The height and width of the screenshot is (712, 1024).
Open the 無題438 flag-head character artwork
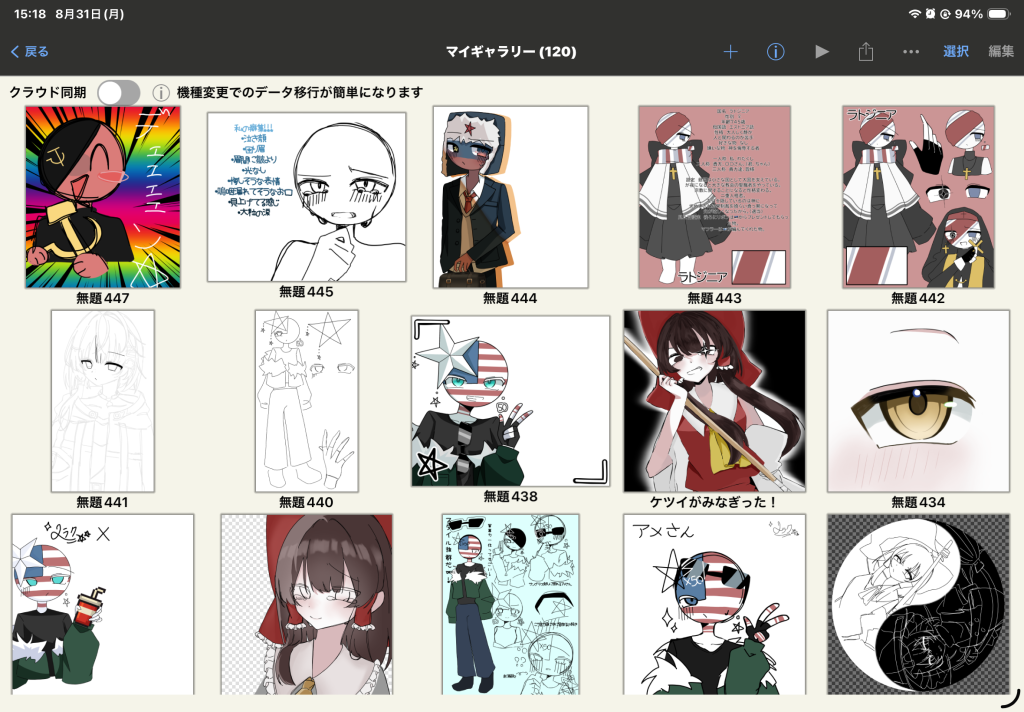[x=510, y=401]
